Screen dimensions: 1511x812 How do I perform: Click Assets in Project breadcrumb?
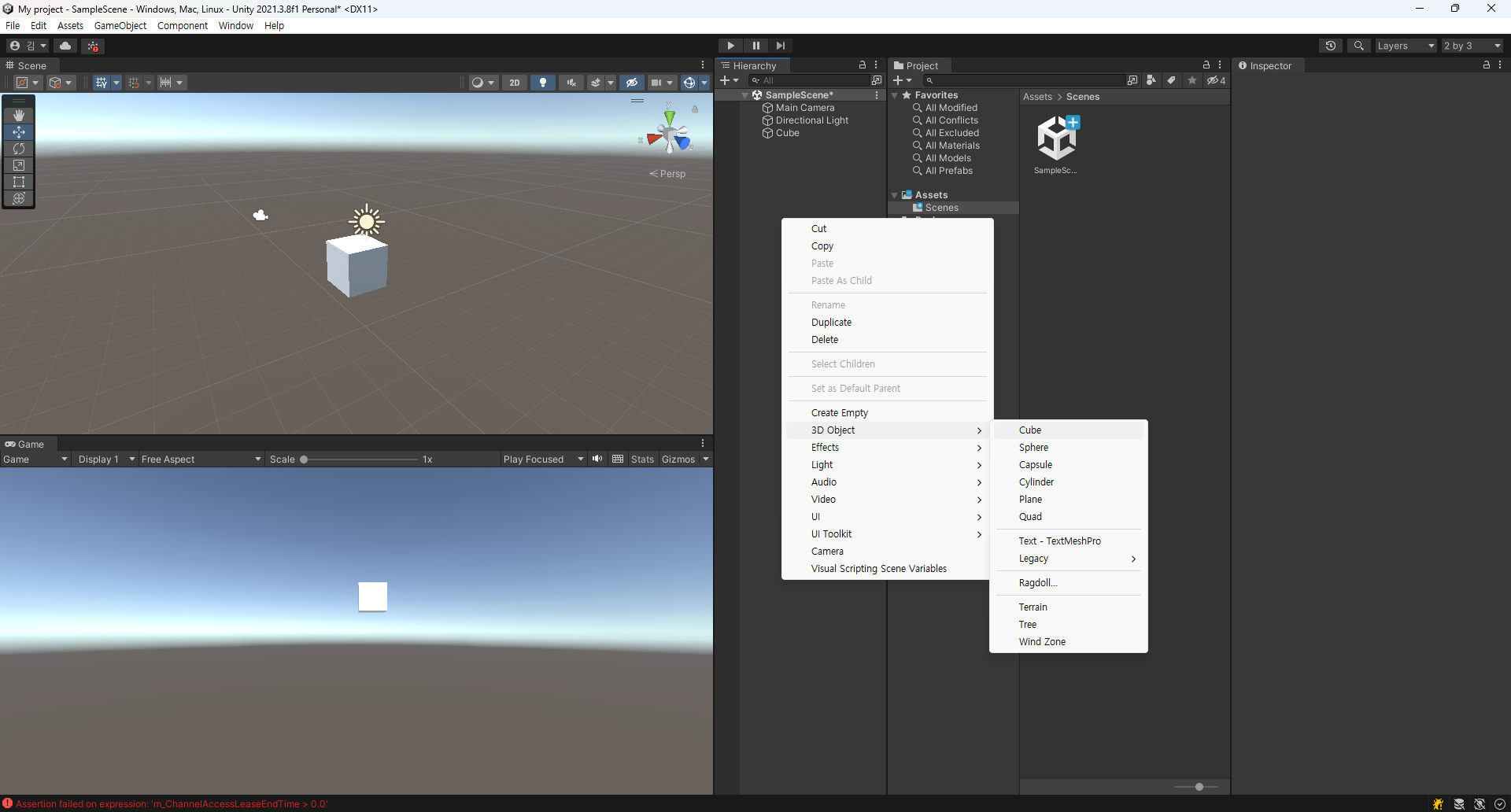click(x=1037, y=97)
